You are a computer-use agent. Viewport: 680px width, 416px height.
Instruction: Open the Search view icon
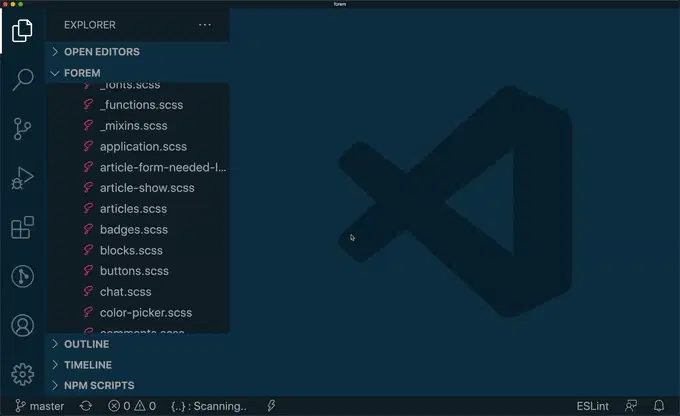coord(22,80)
